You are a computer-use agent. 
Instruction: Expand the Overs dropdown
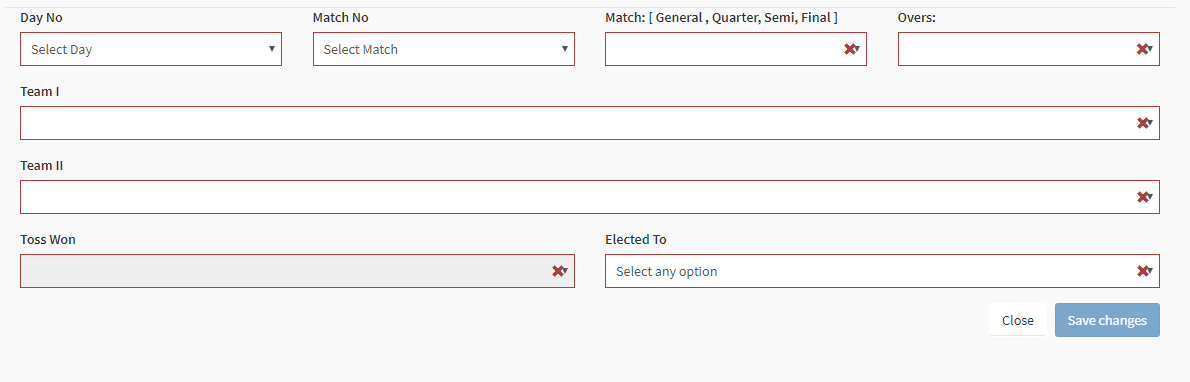1028,49
